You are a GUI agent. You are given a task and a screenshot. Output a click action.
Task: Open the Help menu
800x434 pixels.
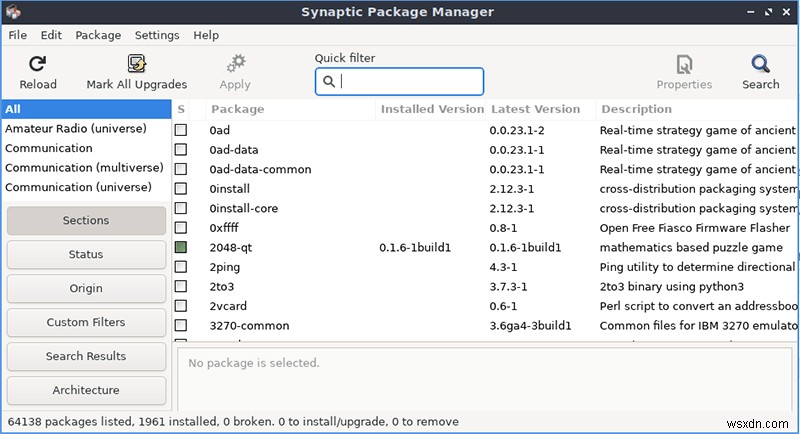click(206, 35)
